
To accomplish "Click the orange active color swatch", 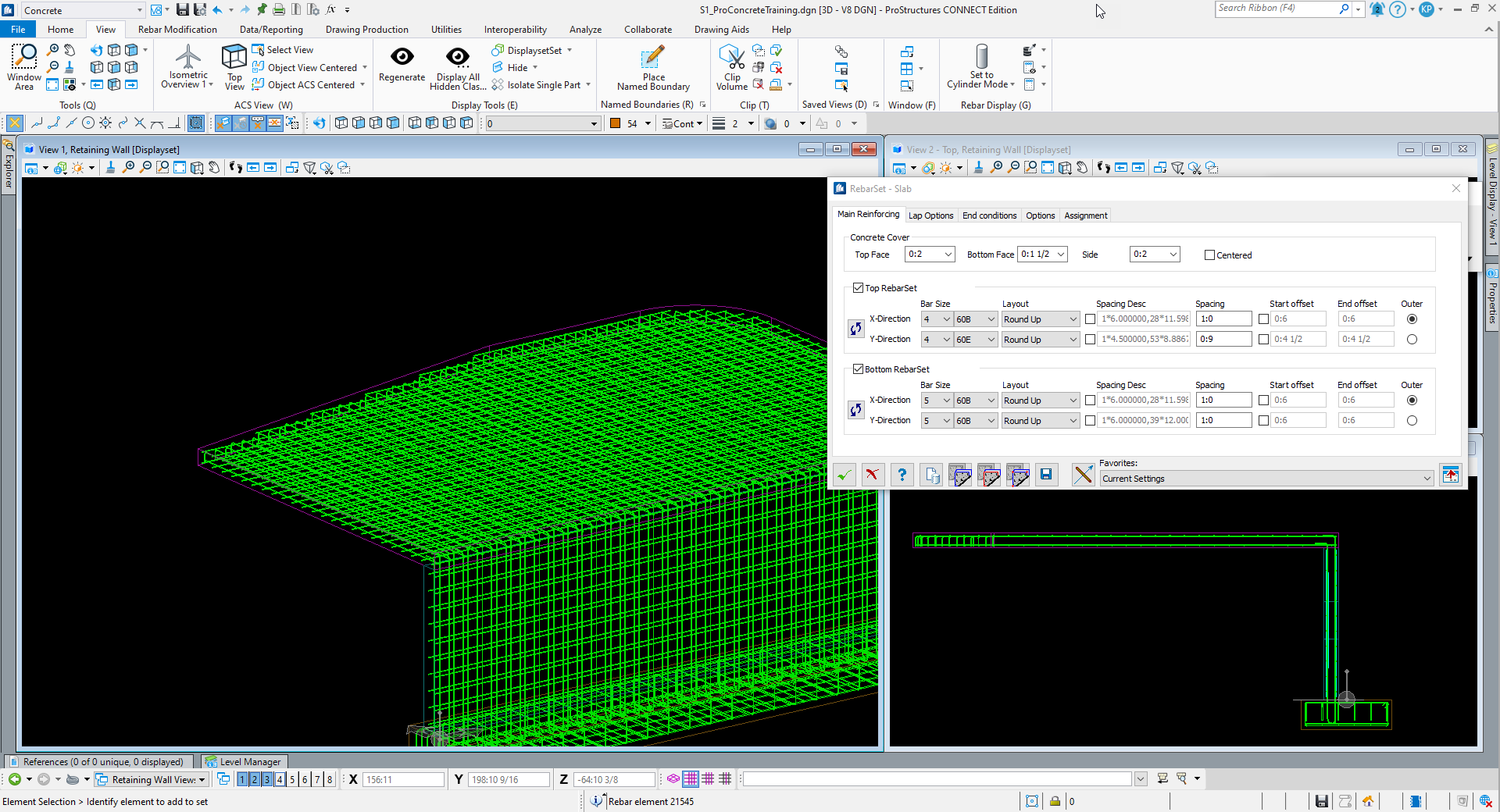I will pos(616,123).
